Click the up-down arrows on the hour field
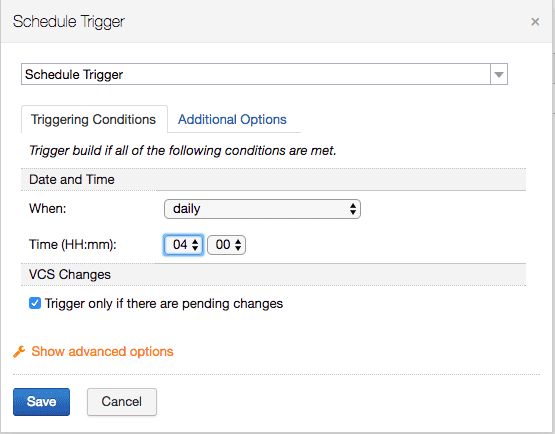Screen dimensions: 555x434 click(x=195, y=245)
